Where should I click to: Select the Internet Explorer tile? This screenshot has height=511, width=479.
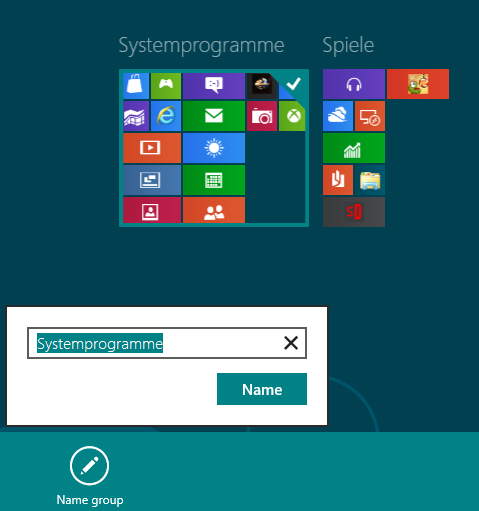point(166,116)
